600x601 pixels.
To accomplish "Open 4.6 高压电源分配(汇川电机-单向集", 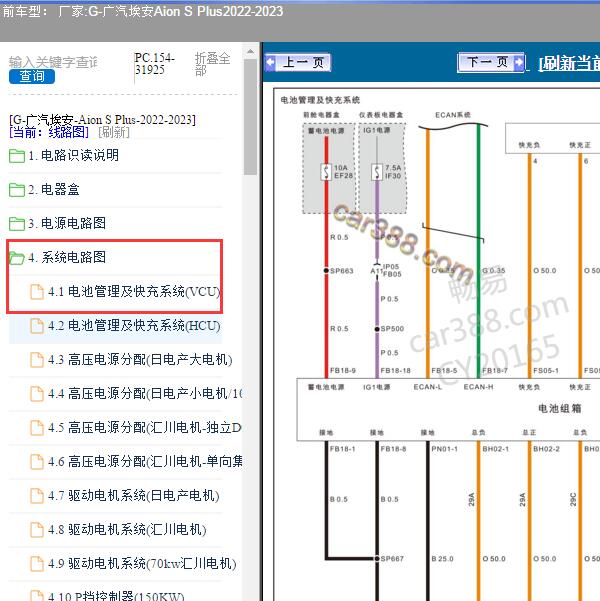I will [x=145, y=462].
